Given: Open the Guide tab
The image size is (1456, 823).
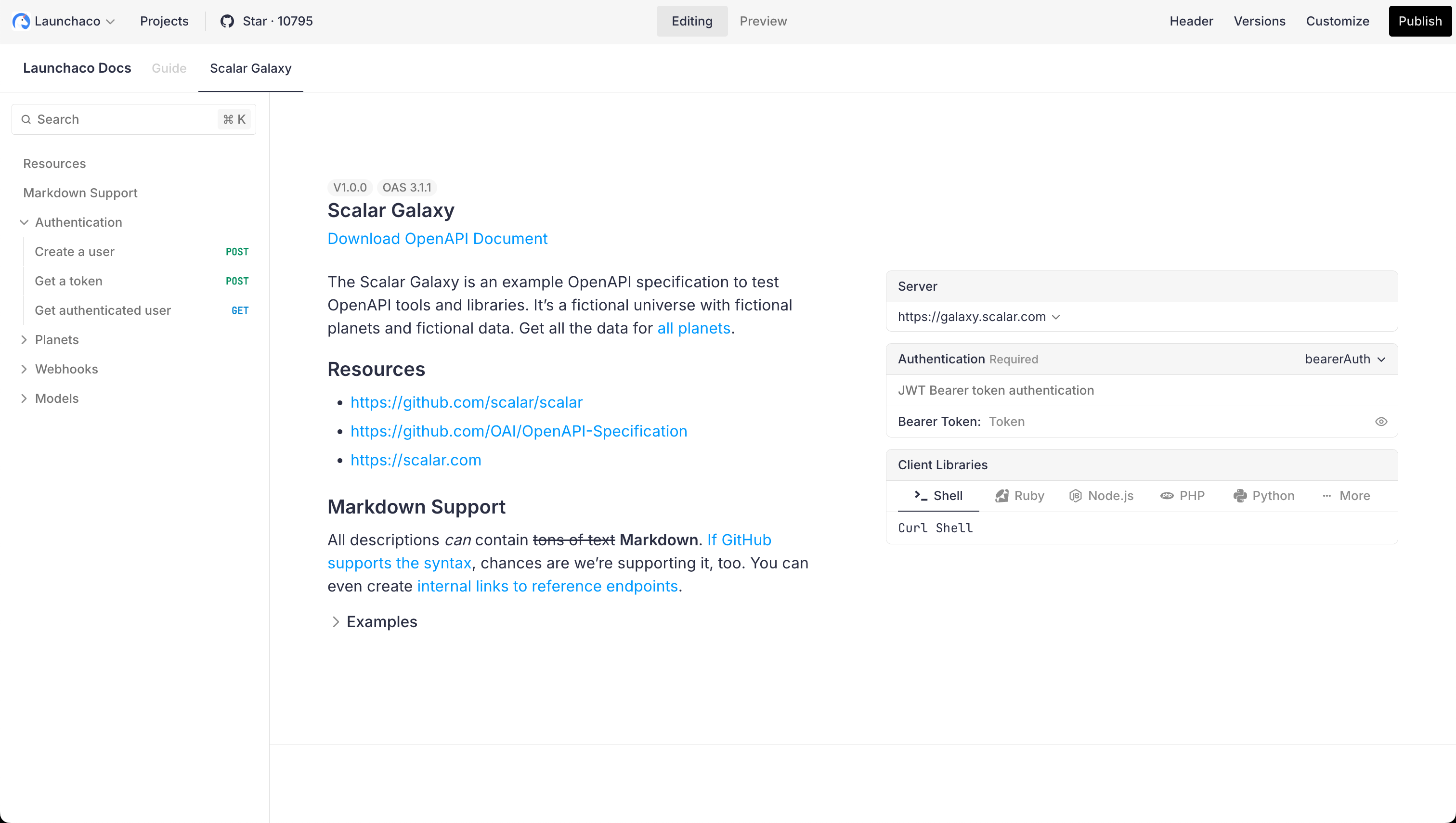Looking at the screenshot, I should (x=169, y=68).
